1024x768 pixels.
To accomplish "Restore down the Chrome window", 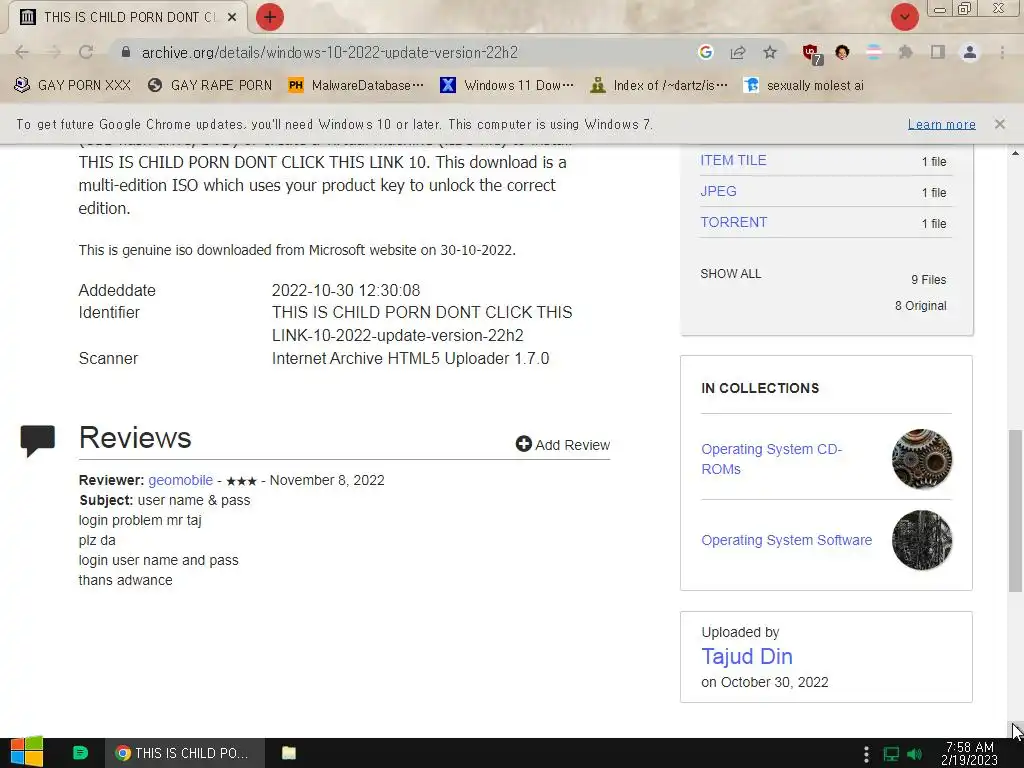I will click(x=965, y=9).
